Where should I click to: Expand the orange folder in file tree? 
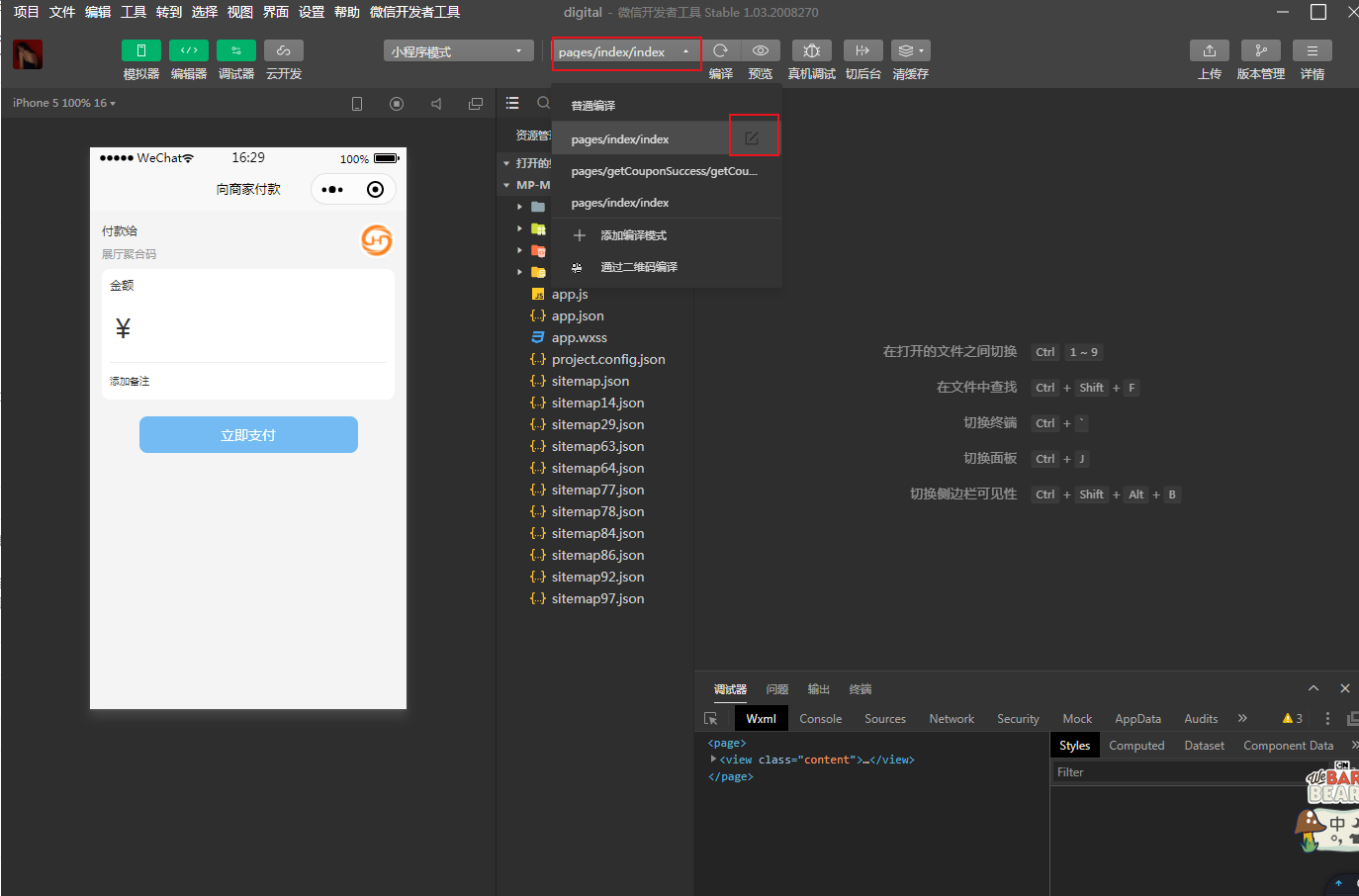click(x=519, y=250)
